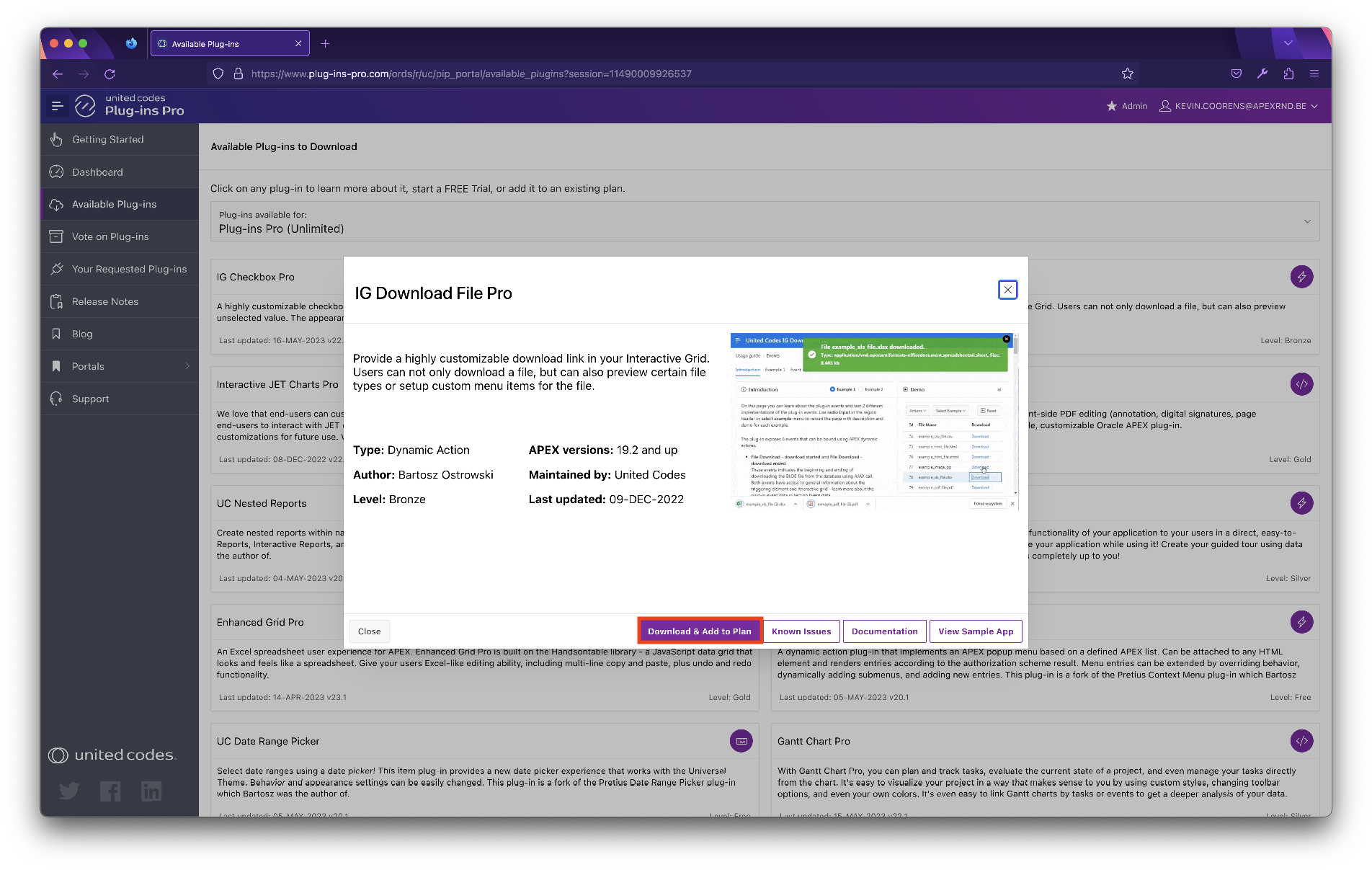Click the Vote on Plug-ins box icon
This screenshot has height=870, width=1372.
click(x=56, y=236)
